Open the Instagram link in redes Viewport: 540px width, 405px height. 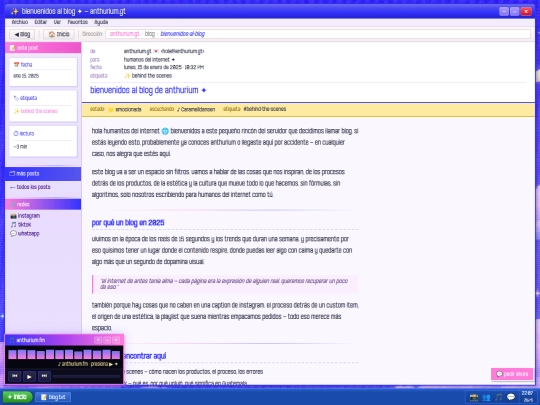point(25,216)
